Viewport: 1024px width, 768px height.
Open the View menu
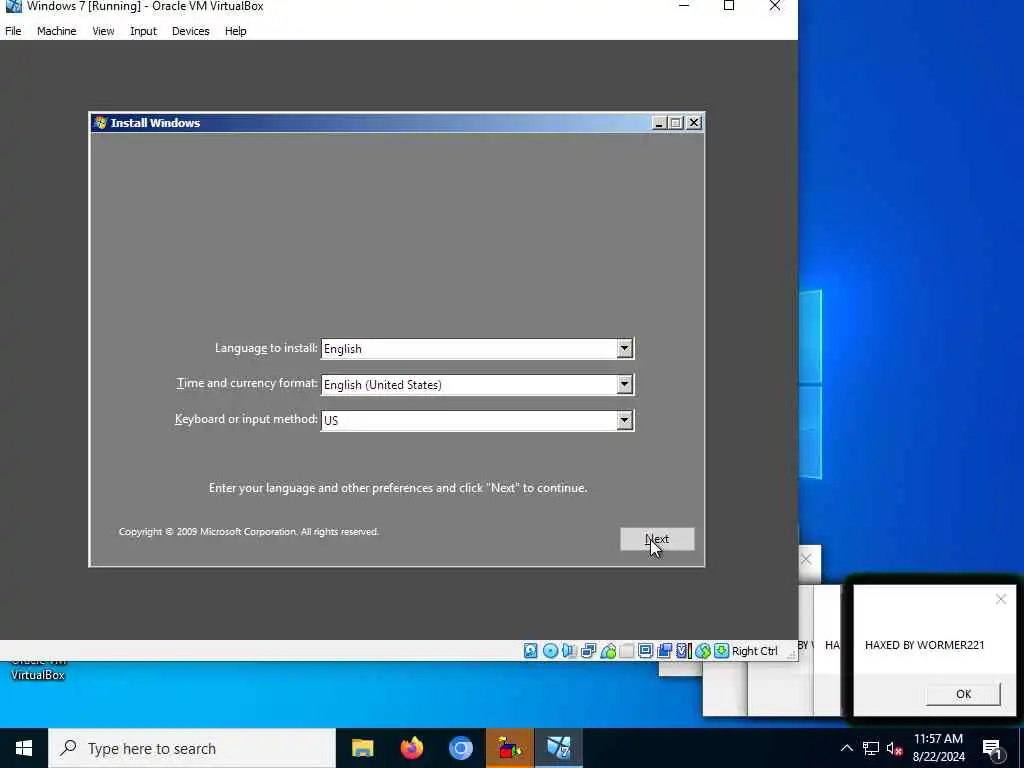pos(103,31)
